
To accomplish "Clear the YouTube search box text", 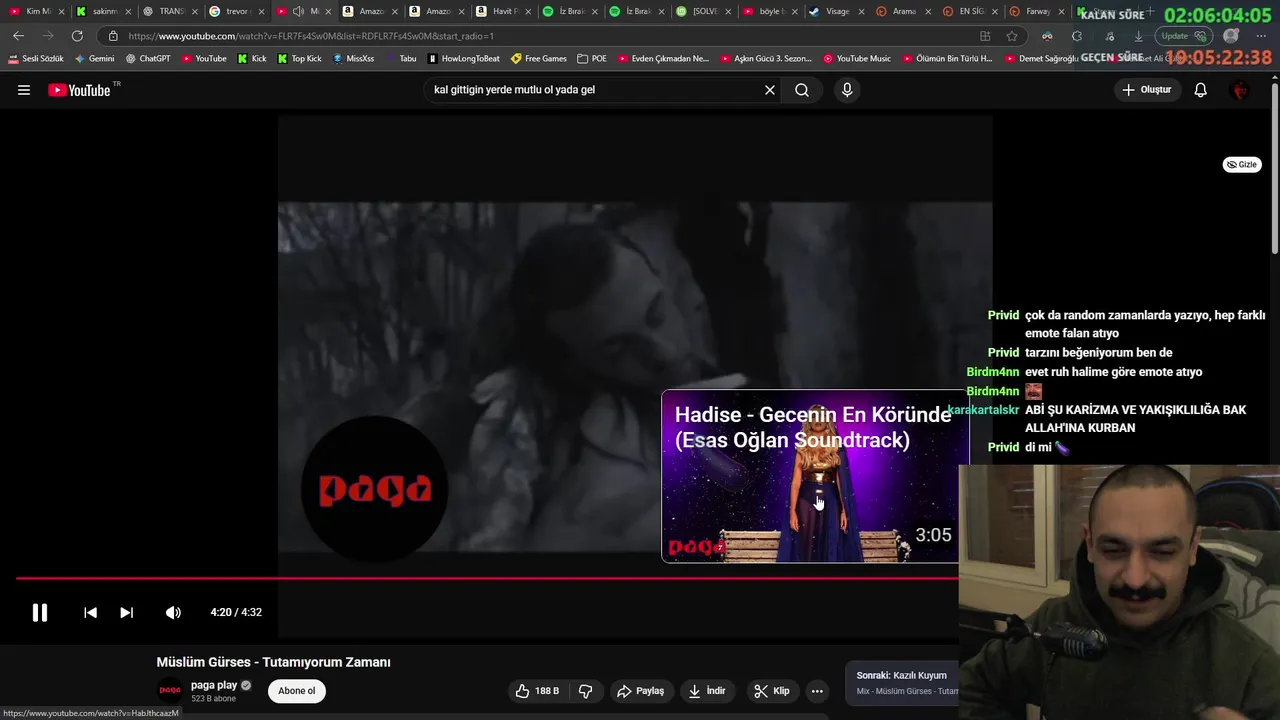I will pyautogui.click(x=770, y=90).
